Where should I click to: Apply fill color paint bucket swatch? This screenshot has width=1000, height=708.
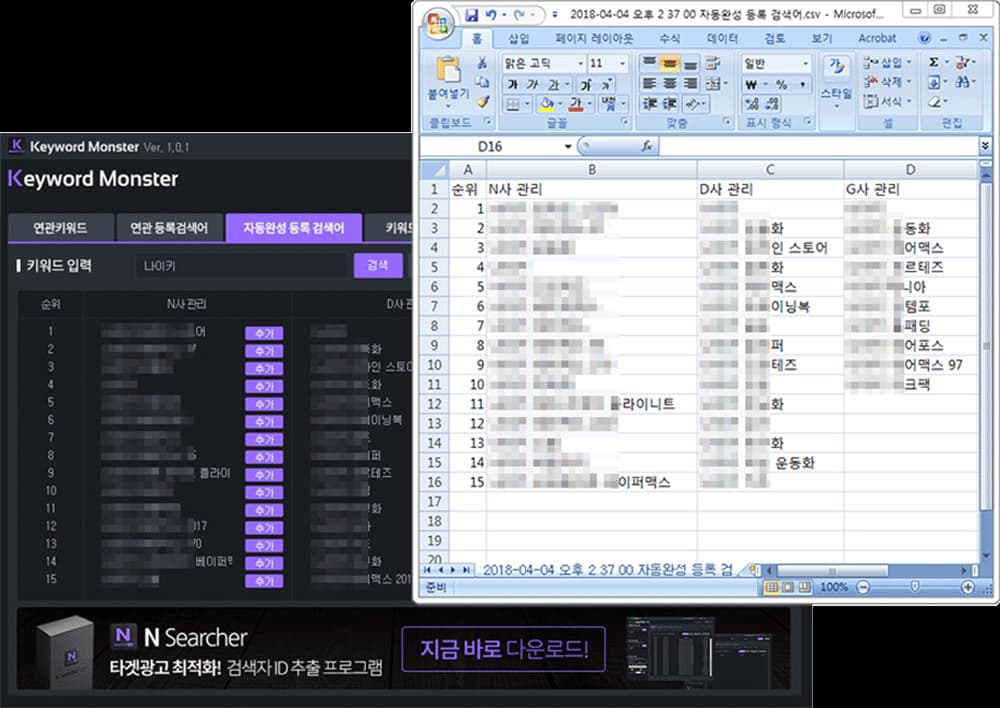[x=547, y=103]
